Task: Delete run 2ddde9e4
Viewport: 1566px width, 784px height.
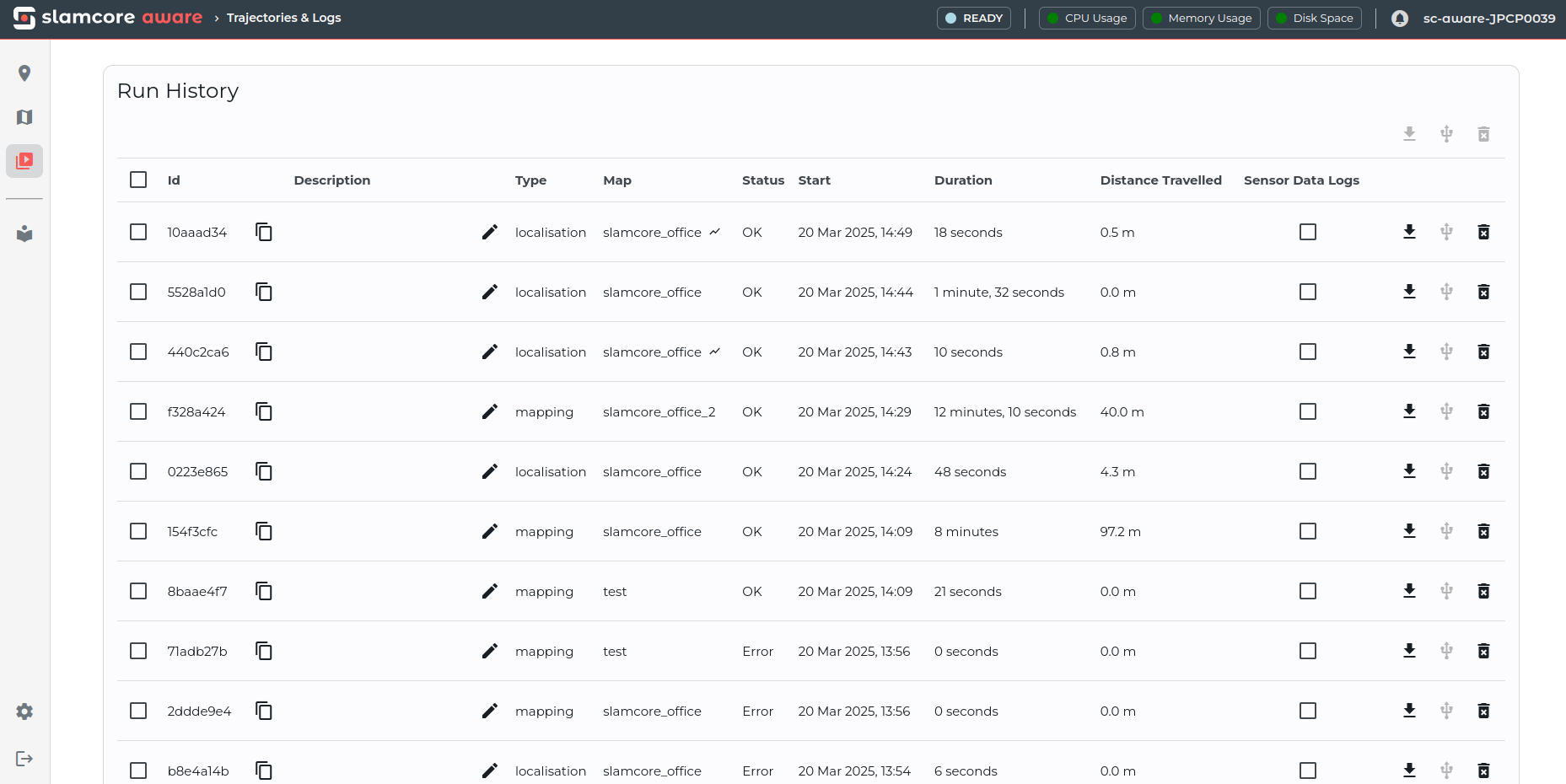Action: click(1483, 711)
